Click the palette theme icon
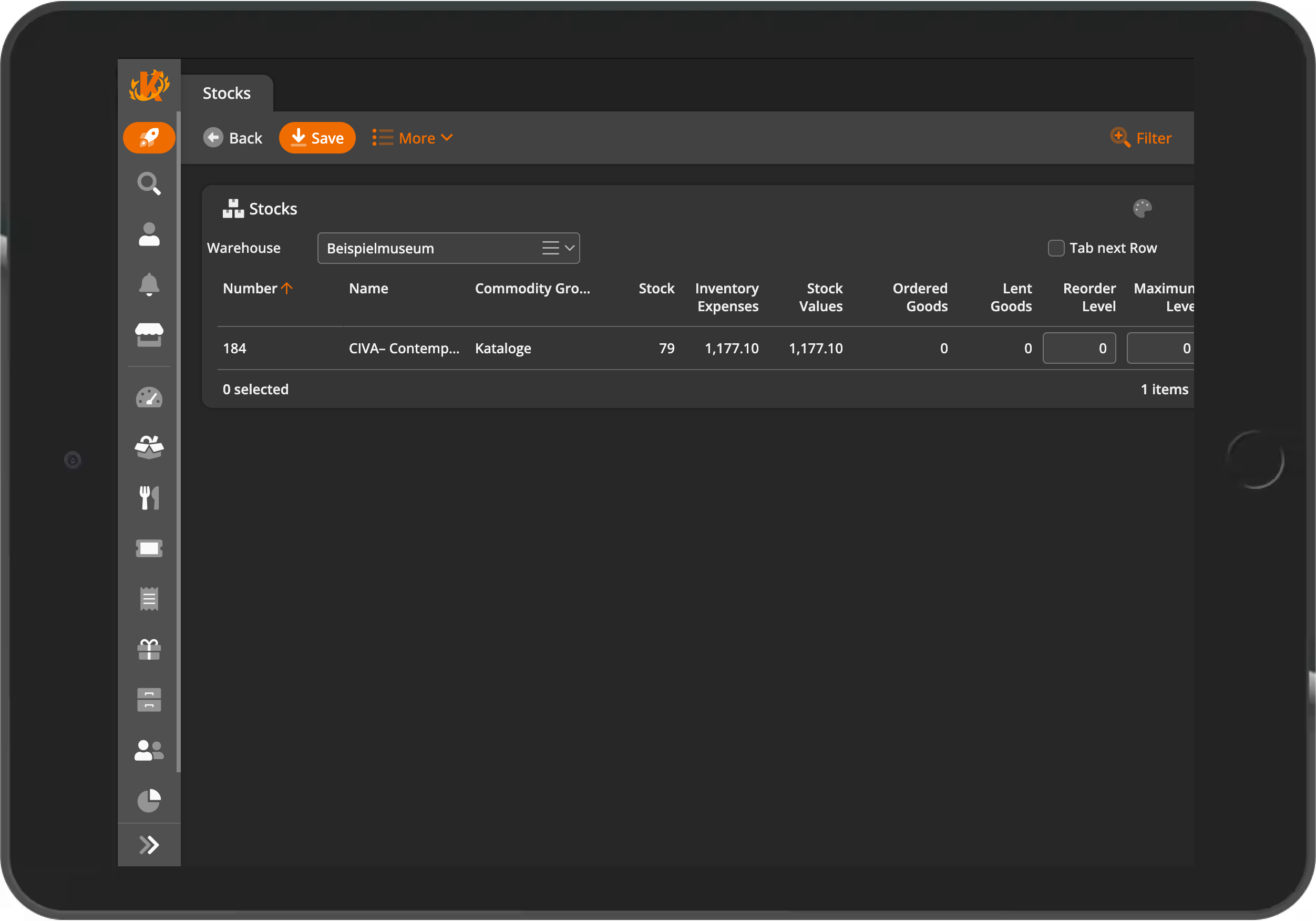 (x=1142, y=208)
